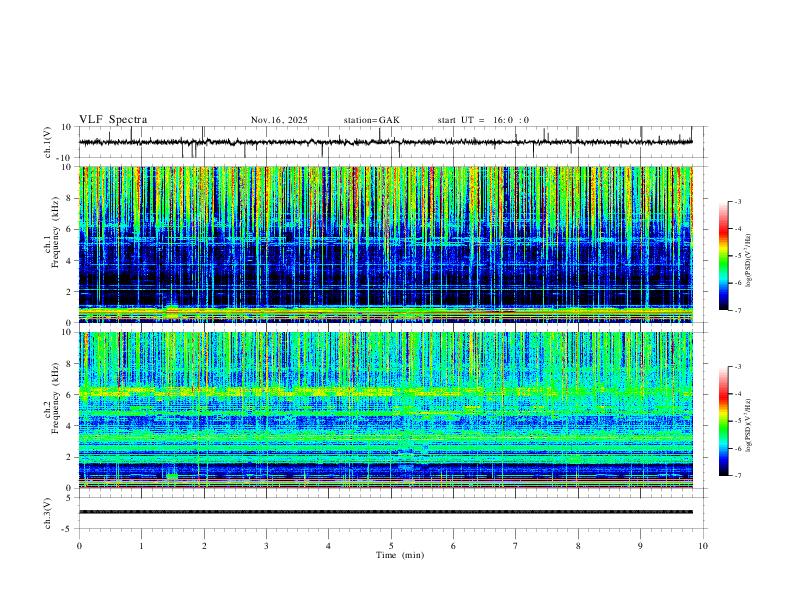Click the 'start UT = 16:0 :0' text

pos(483,120)
